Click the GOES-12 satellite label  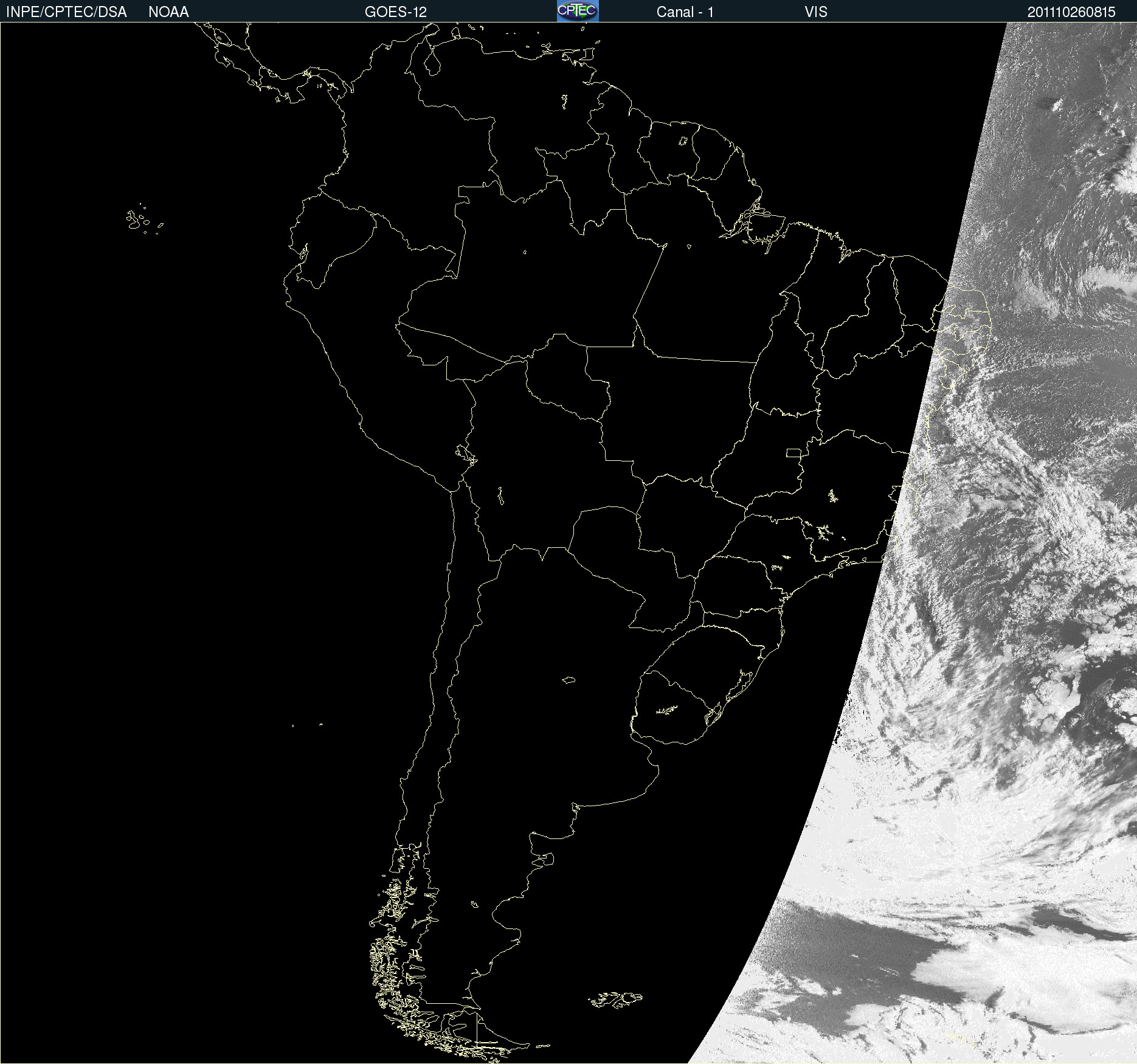coord(396,12)
